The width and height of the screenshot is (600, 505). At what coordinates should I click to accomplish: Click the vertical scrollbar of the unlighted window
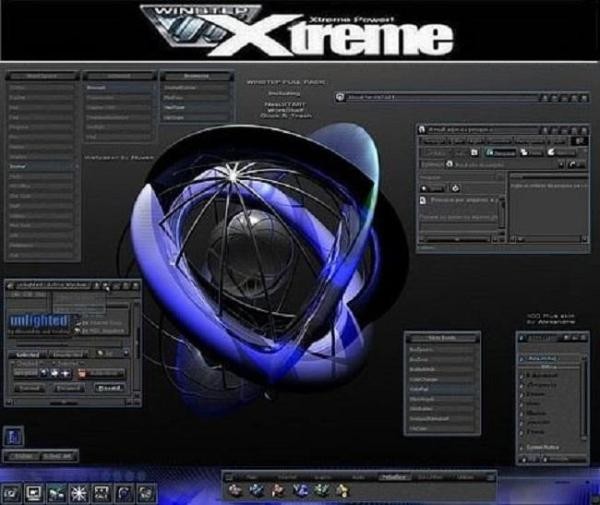pyautogui.click(x=137, y=347)
